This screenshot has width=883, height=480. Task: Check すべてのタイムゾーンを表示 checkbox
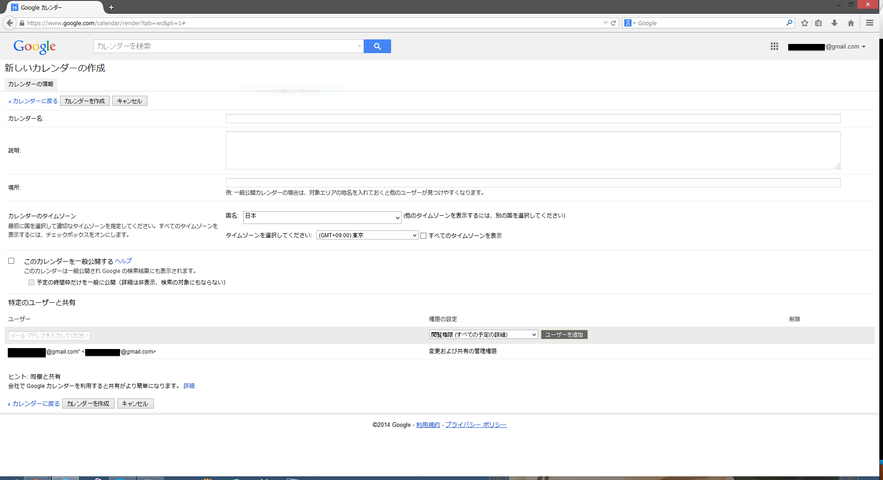tap(423, 235)
